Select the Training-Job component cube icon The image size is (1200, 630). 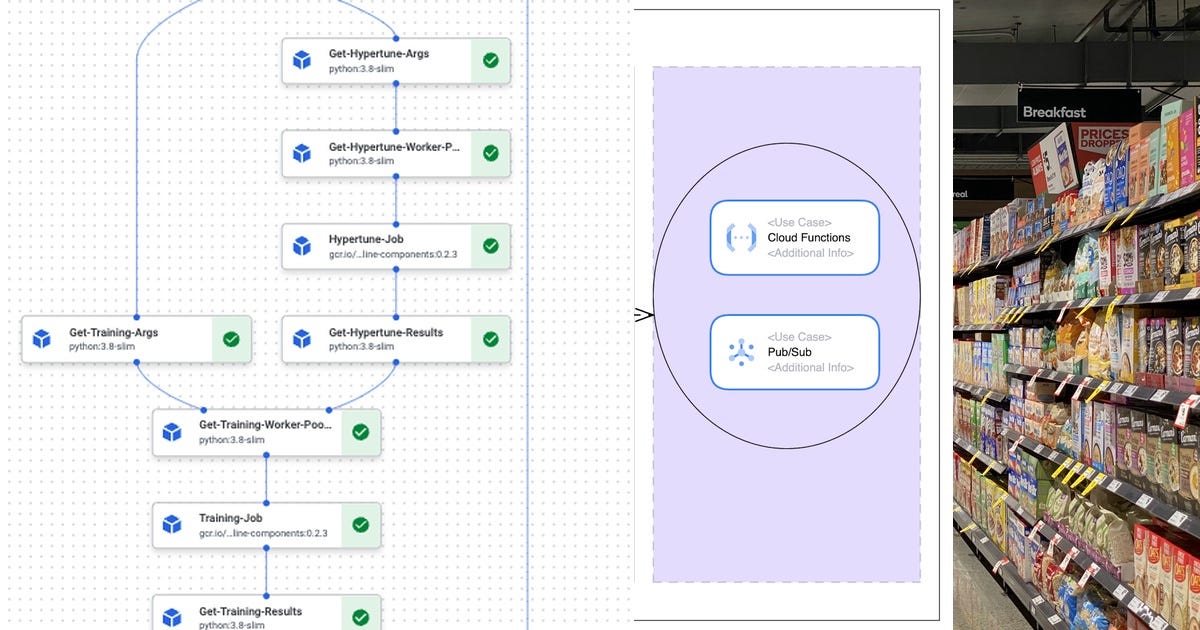click(x=173, y=524)
